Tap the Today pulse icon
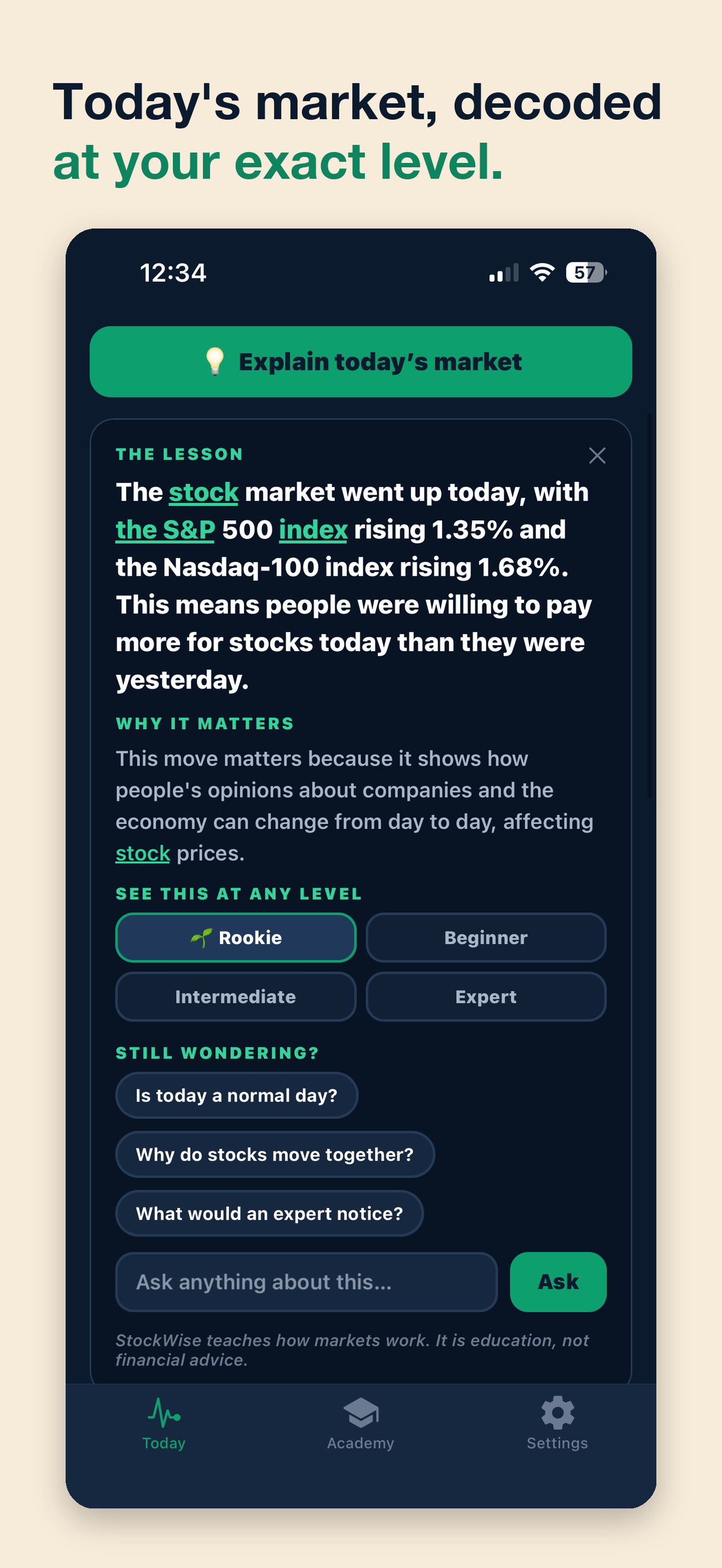The image size is (722, 1568). [x=164, y=1413]
